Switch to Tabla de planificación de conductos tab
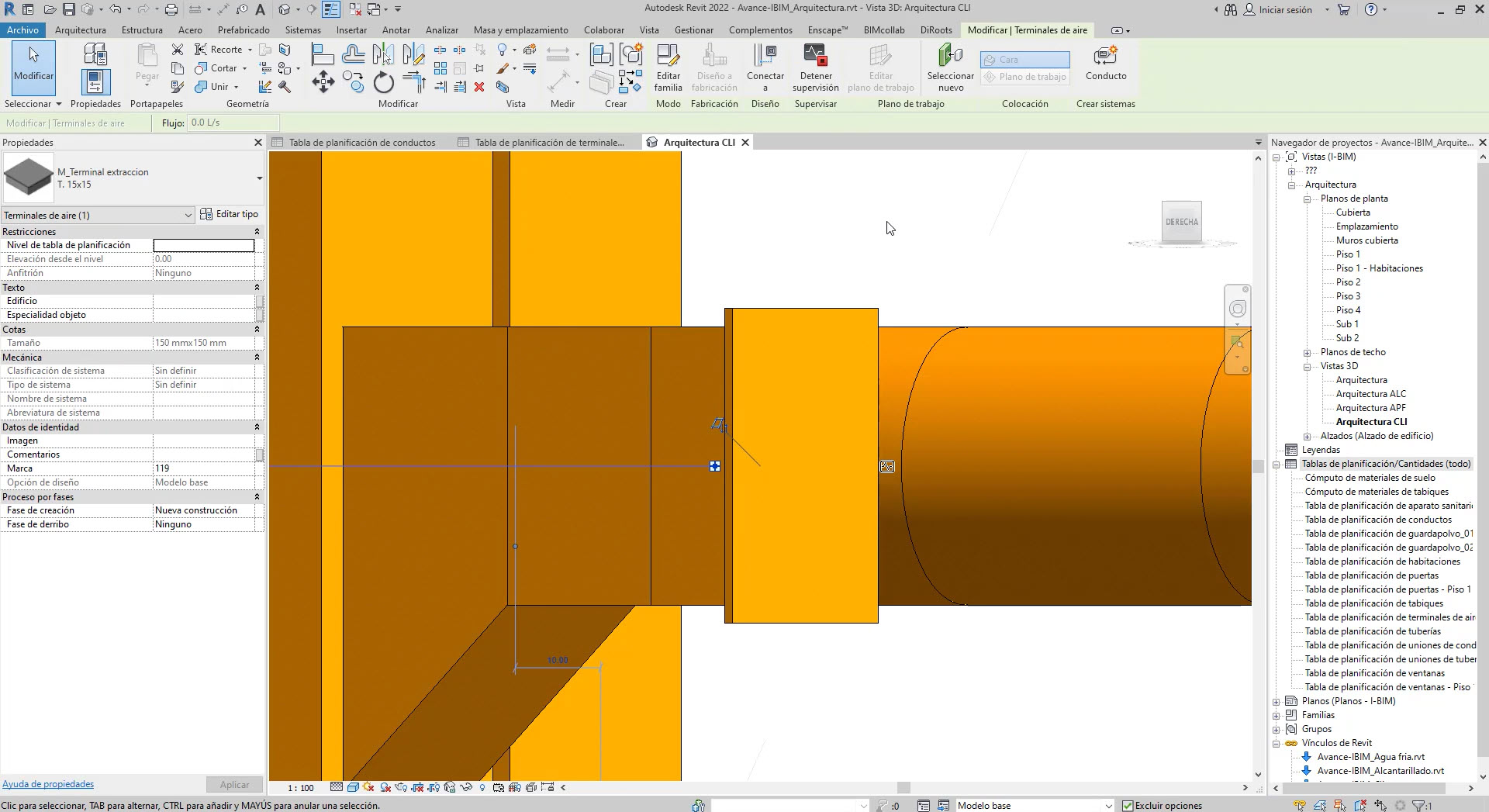The image size is (1489, 812). [x=361, y=143]
